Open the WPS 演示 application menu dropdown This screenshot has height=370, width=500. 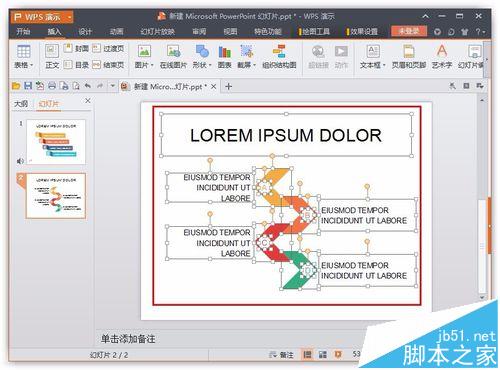[x=69, y=17]
